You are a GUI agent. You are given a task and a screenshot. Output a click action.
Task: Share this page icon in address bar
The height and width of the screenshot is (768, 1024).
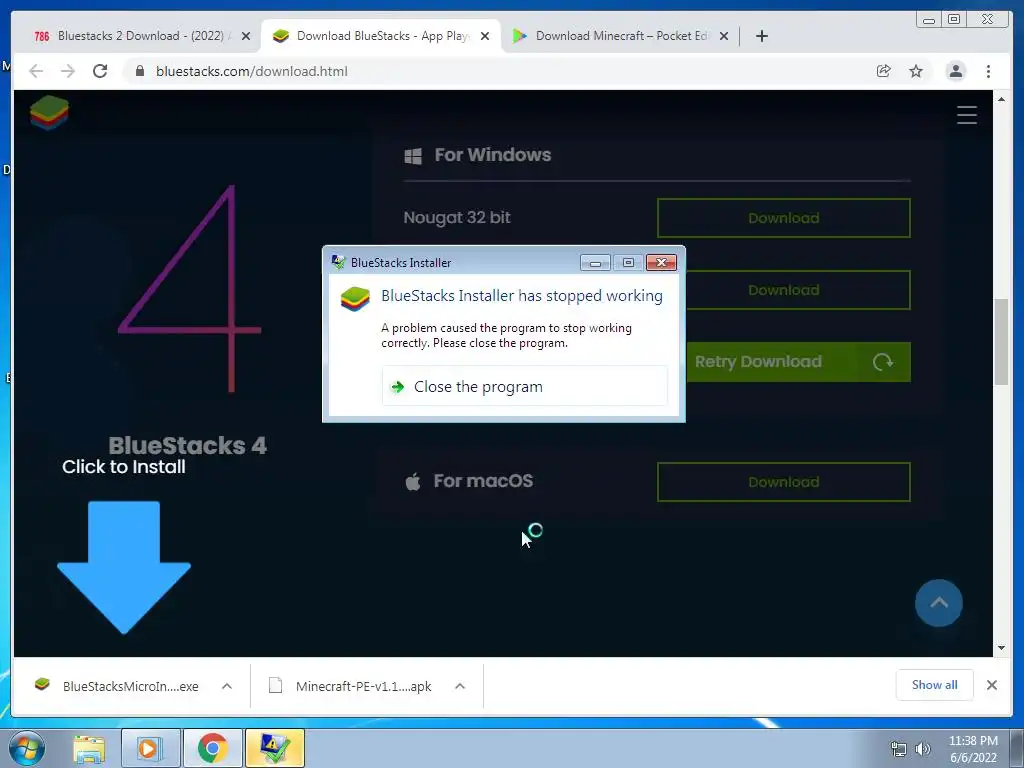point(884,71)
